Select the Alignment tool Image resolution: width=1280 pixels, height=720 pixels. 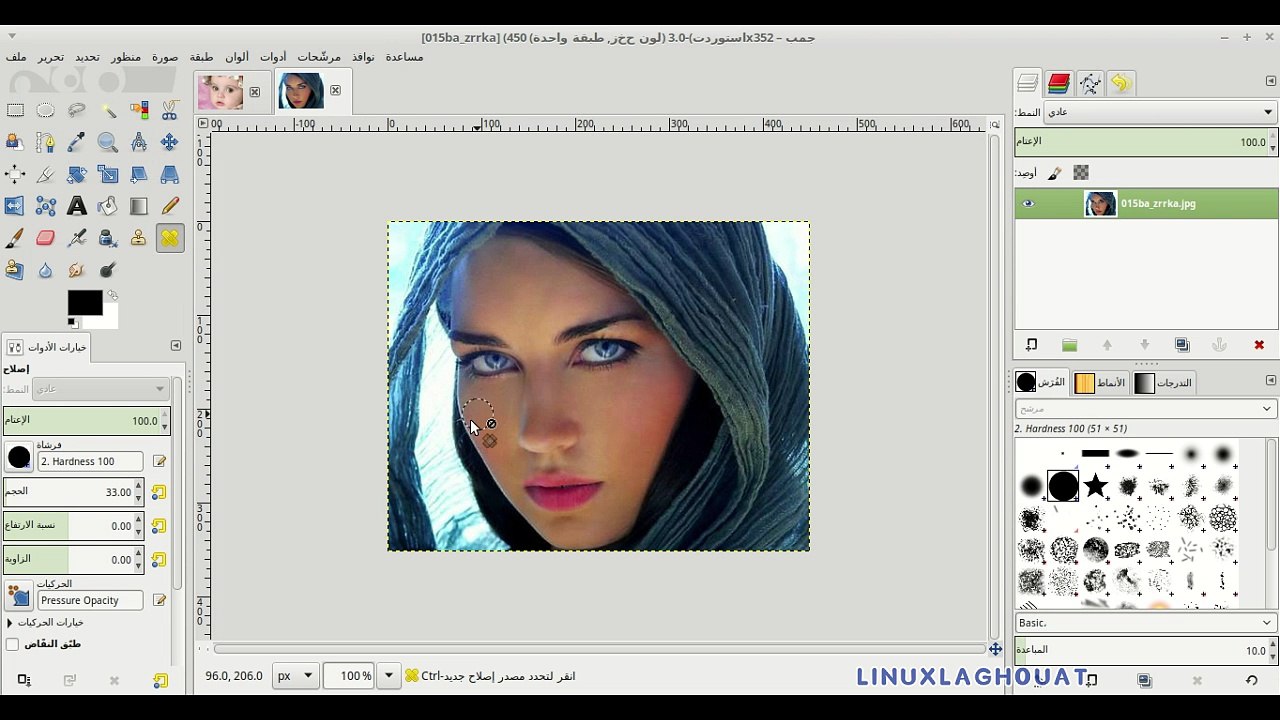(15, 175)
